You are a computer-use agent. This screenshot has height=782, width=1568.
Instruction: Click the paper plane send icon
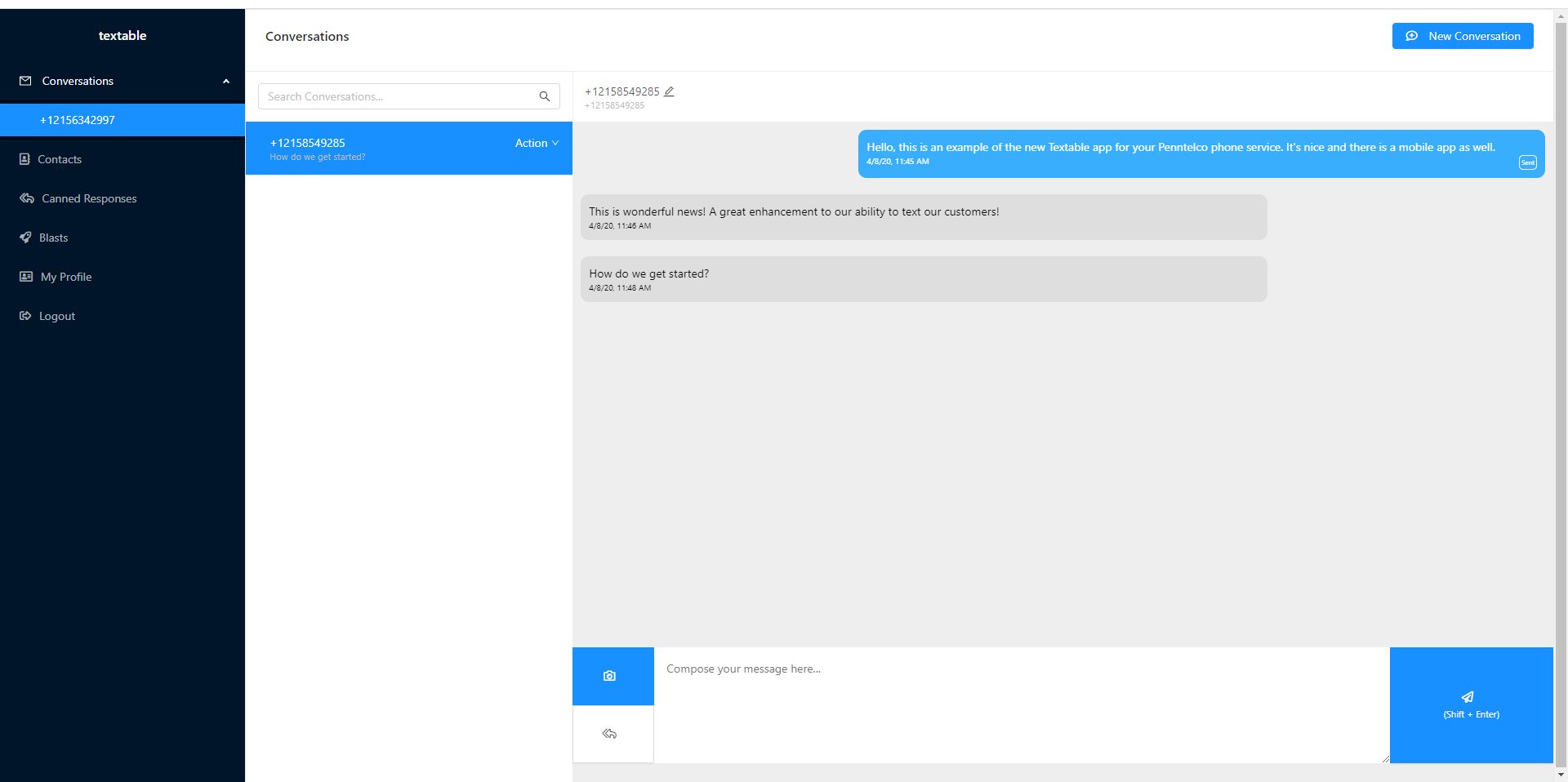pyautogui.click(x=1468, y=697)
